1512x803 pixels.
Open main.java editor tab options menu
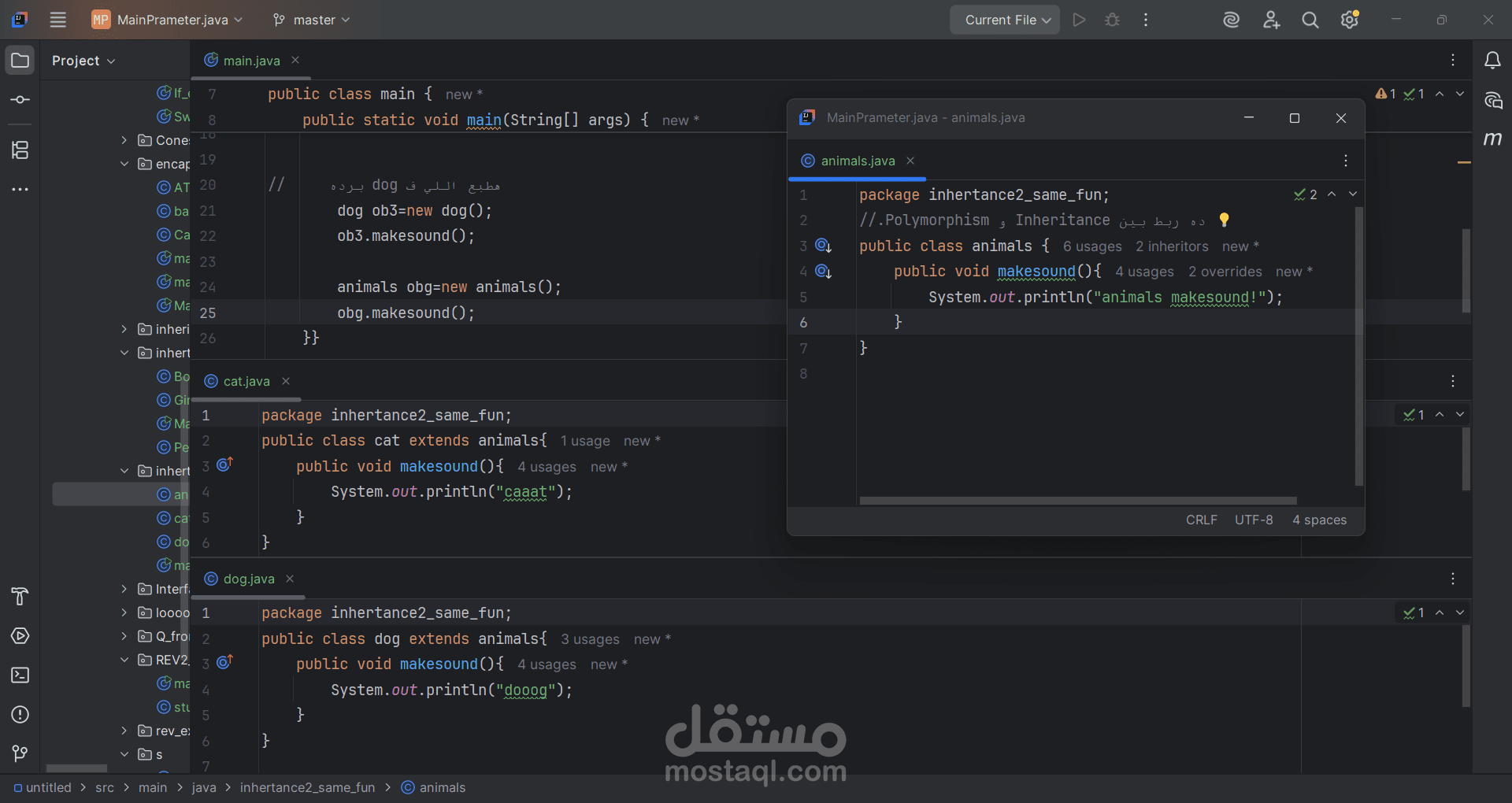point(1453,60)
